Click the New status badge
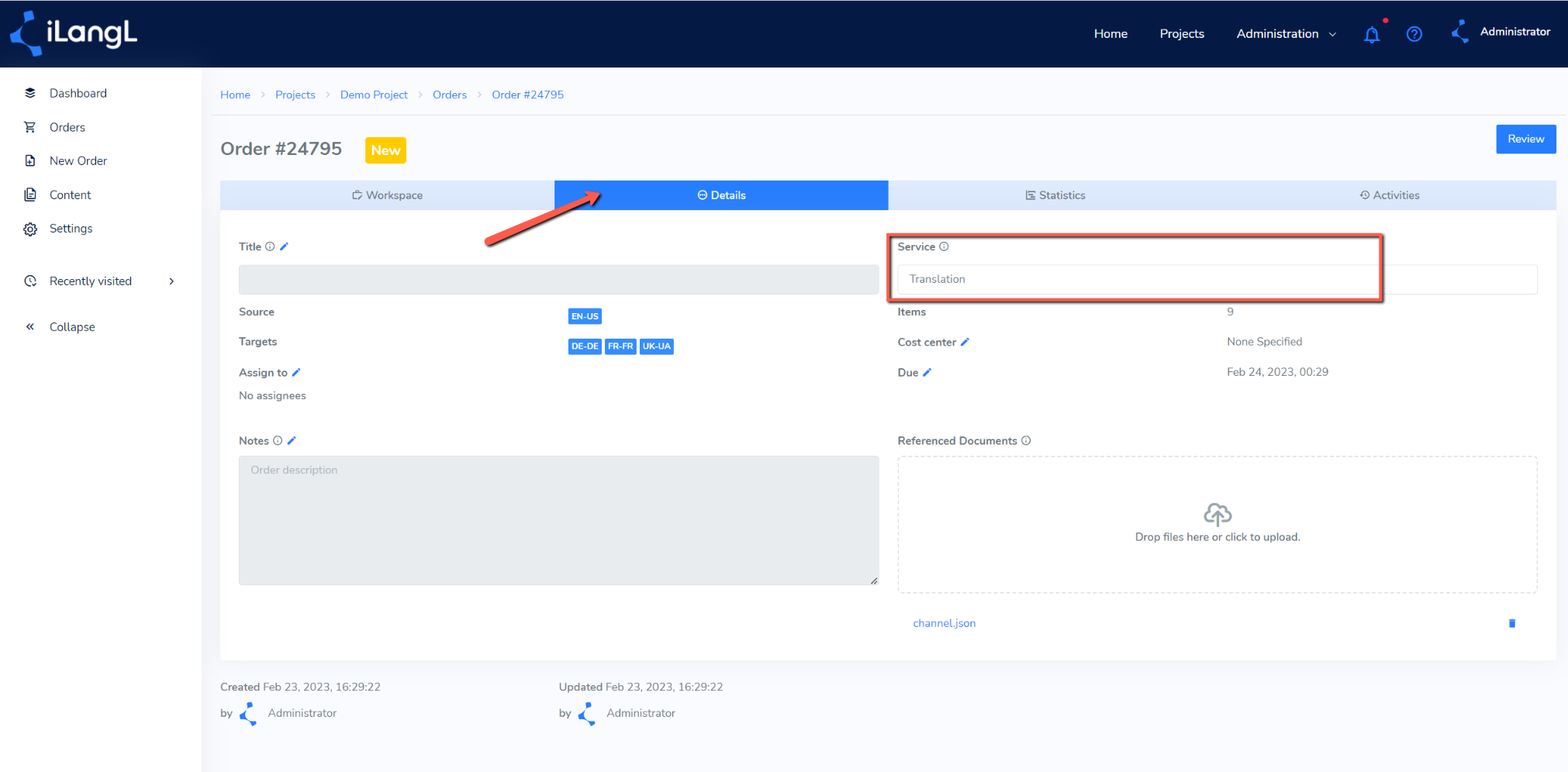 coord(385,150)
